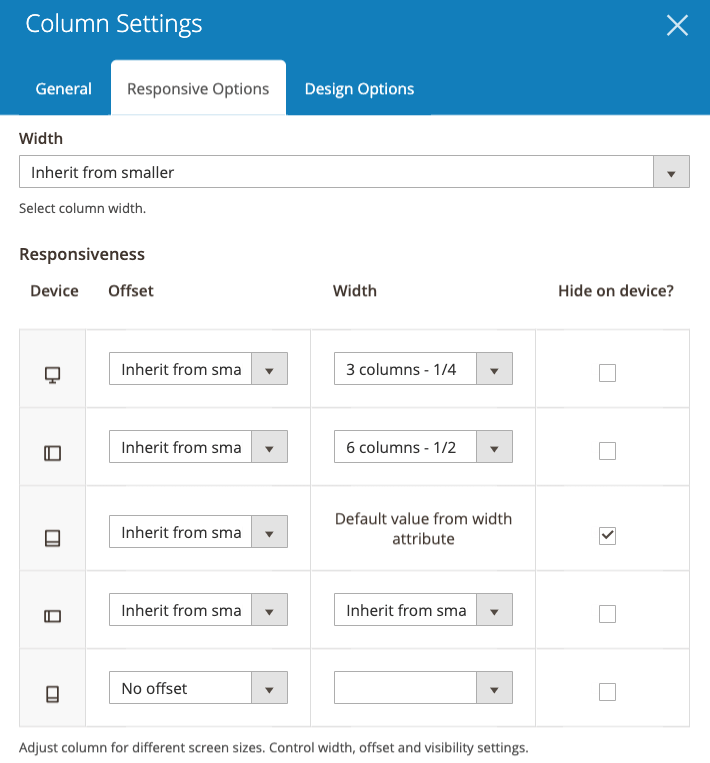Click the Width header in the Responsiveness table
The height and width of the screenshot is (763, 710).
tap(355, 291)
